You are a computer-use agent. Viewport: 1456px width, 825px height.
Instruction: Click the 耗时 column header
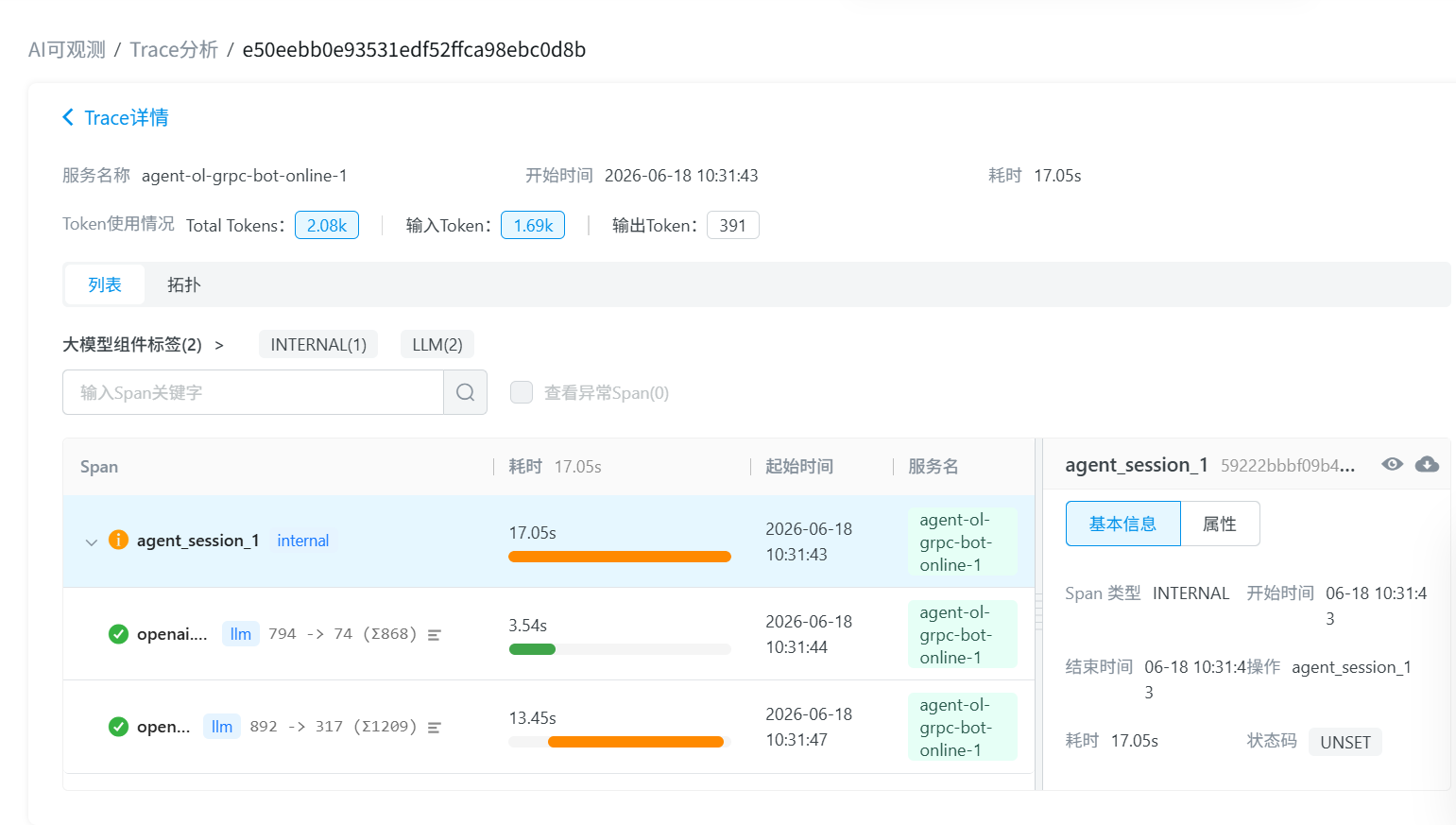525,466
